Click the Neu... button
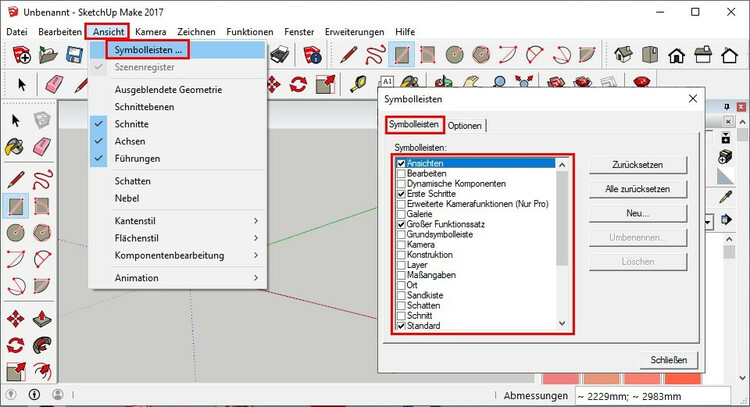The image size is (750, 407). click(x=638, y=213)
